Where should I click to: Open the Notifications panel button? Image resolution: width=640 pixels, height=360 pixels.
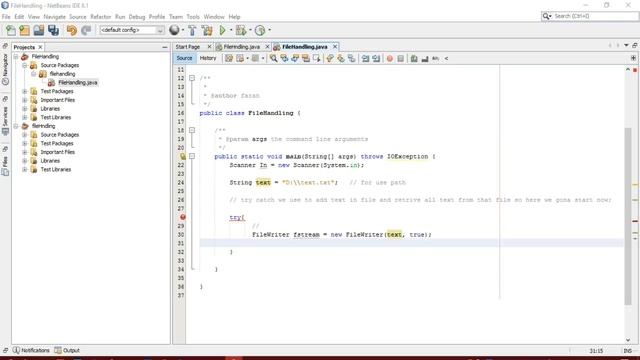coord(31,350)
